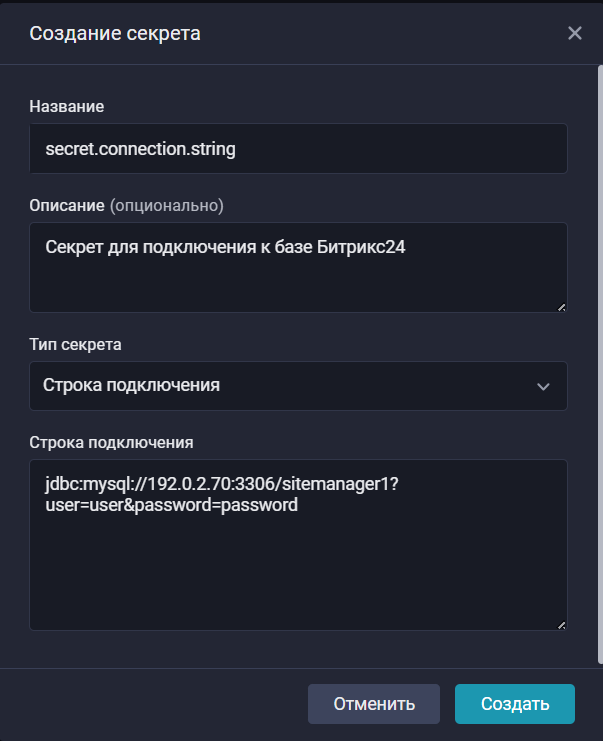
Task: Click the Строка подключения label above the text area
Action: (x=111, y=442)
